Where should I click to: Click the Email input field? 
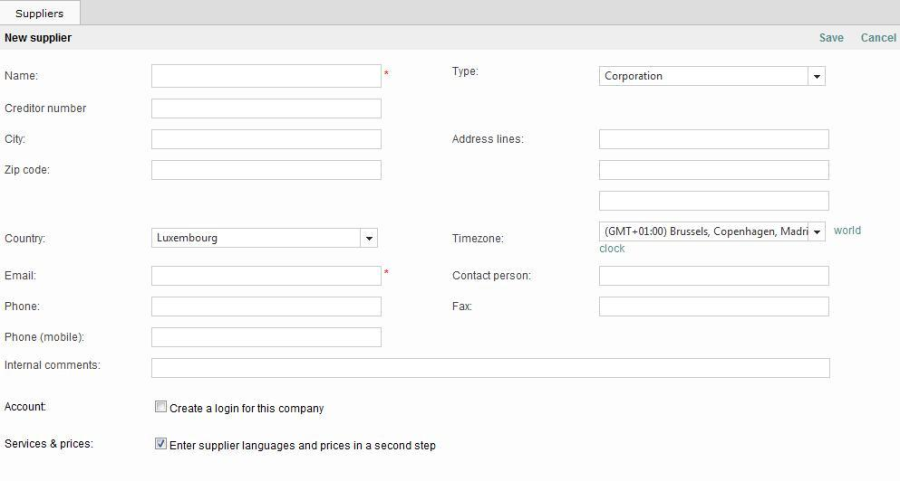pos(266,276)
